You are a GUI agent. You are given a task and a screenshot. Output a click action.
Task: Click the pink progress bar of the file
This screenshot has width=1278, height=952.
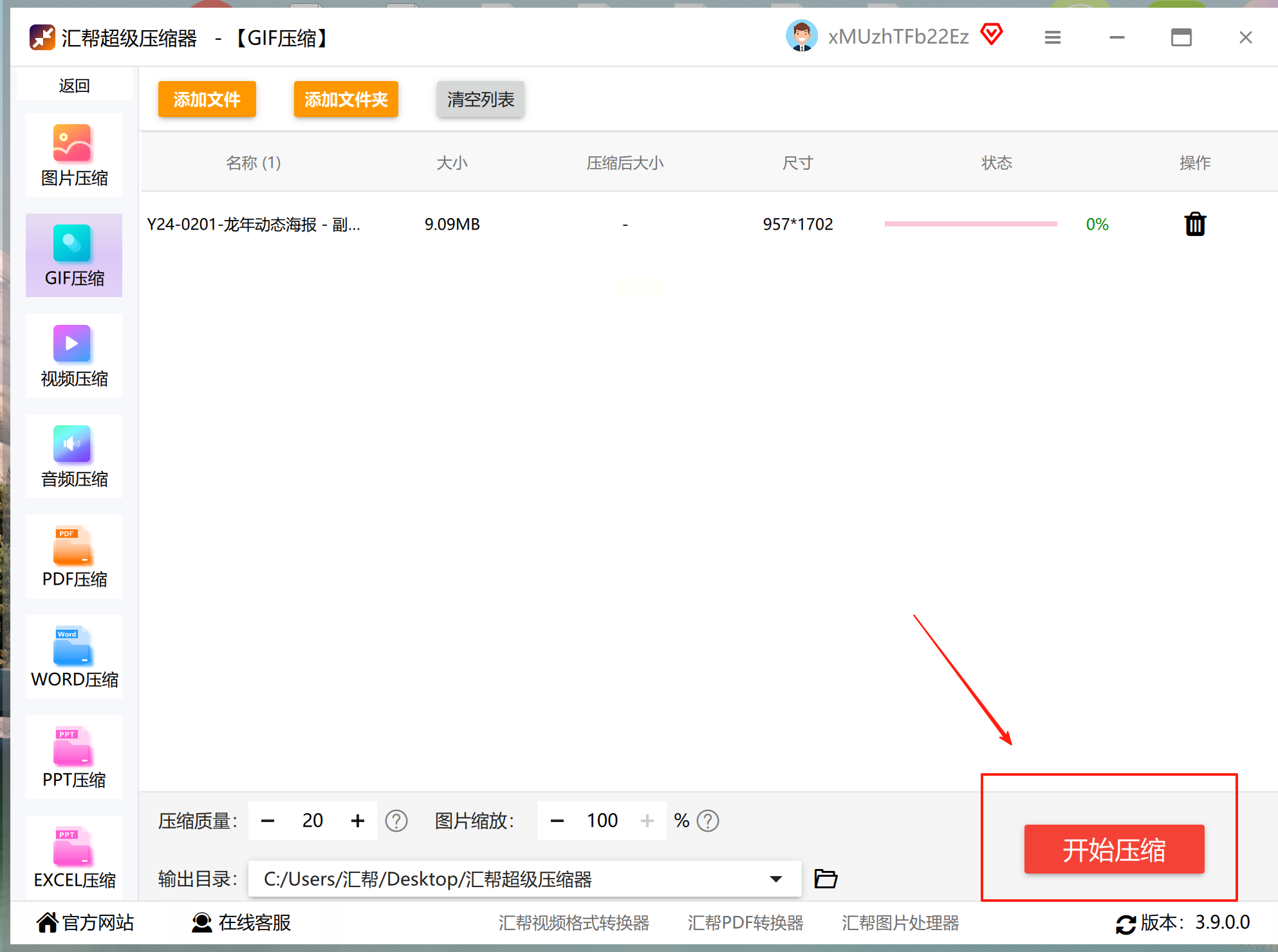pos(970,224)
